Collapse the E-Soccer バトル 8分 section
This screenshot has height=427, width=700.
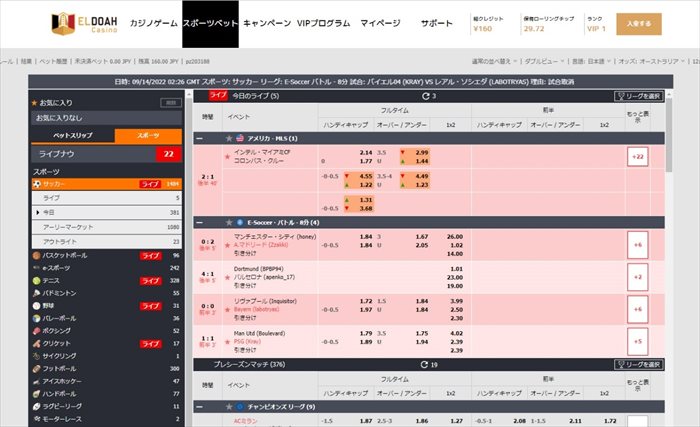(200, 222)
